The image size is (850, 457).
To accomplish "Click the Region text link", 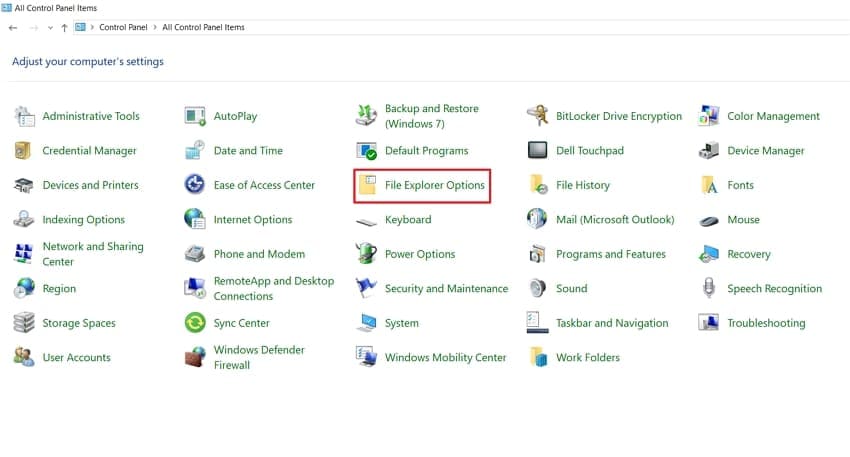I will (x=59, y=289).
